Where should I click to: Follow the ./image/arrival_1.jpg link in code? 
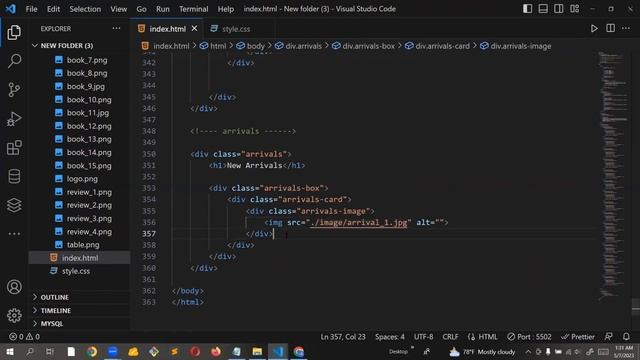[x=359, y=222]
